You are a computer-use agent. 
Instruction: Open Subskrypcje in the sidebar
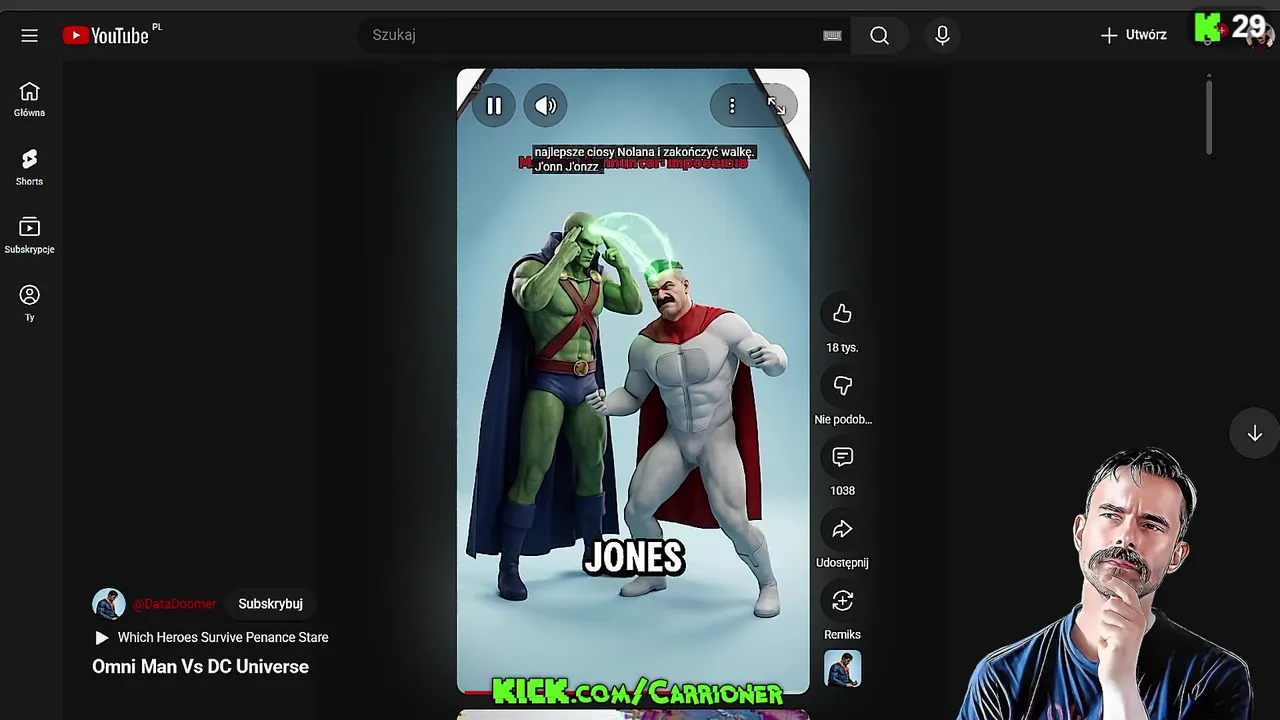point(29,236)
